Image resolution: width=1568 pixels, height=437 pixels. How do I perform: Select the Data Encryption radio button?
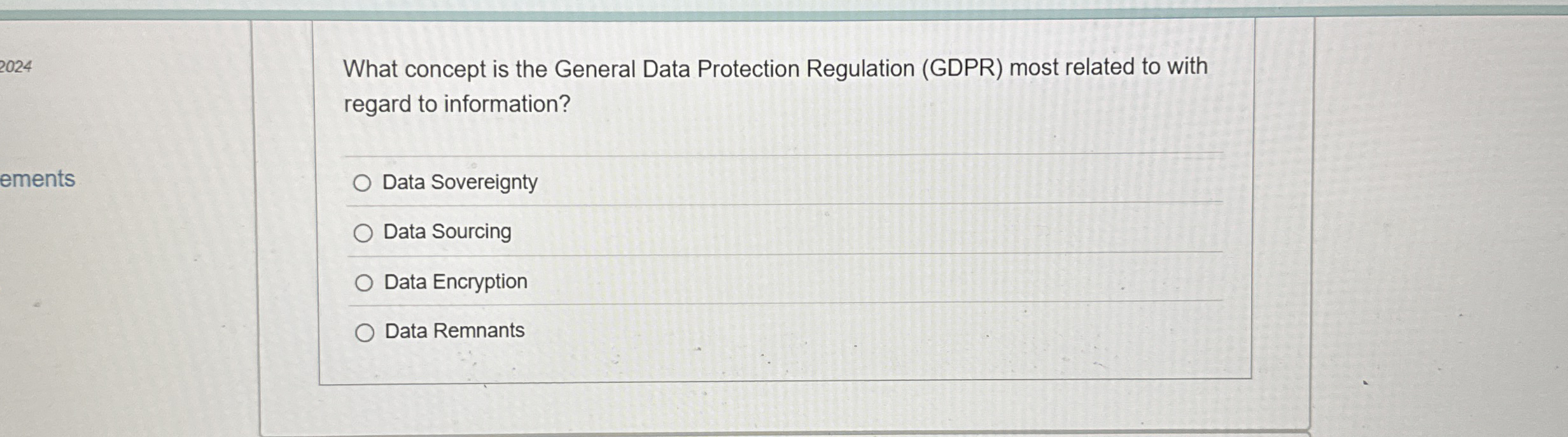363,281
